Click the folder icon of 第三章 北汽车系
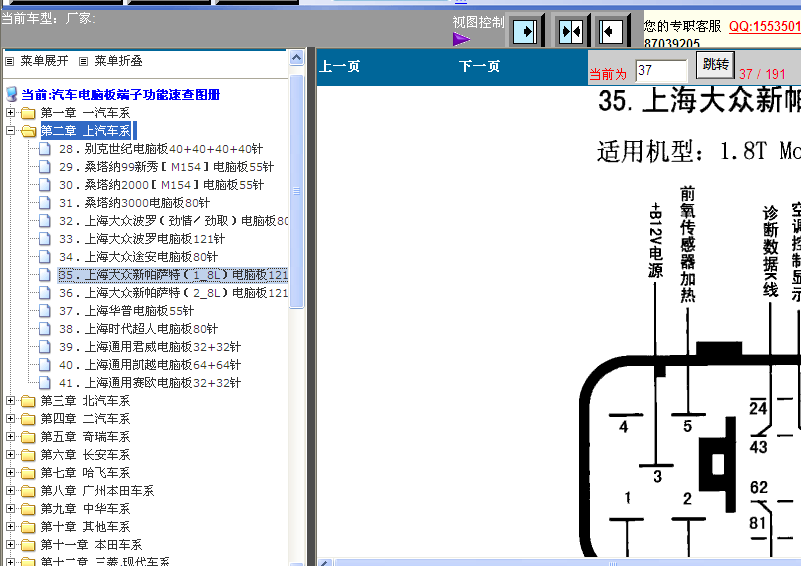 click(x=28, y=401)
